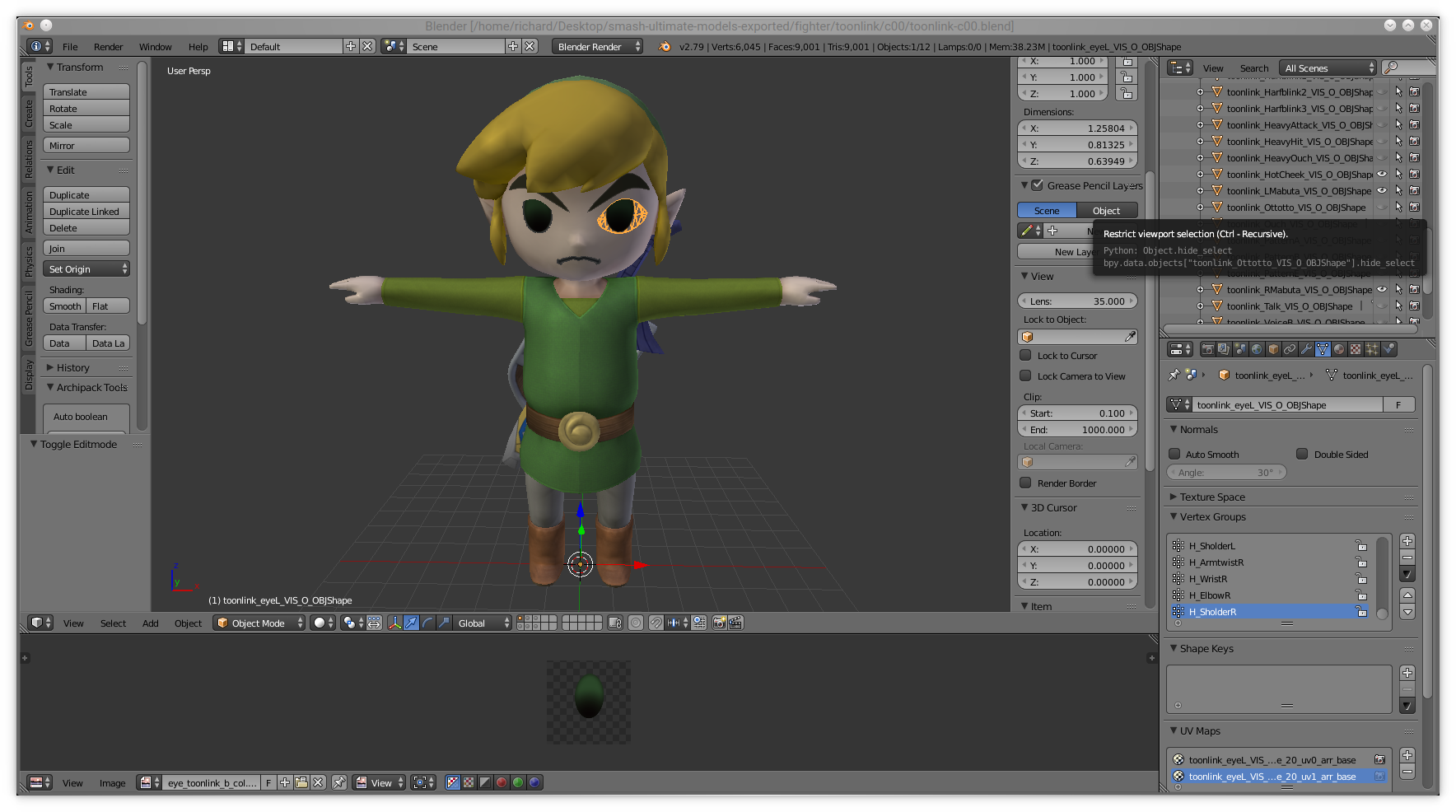
Task: Click the OpenGL render image camera icon
Action: 719,623
